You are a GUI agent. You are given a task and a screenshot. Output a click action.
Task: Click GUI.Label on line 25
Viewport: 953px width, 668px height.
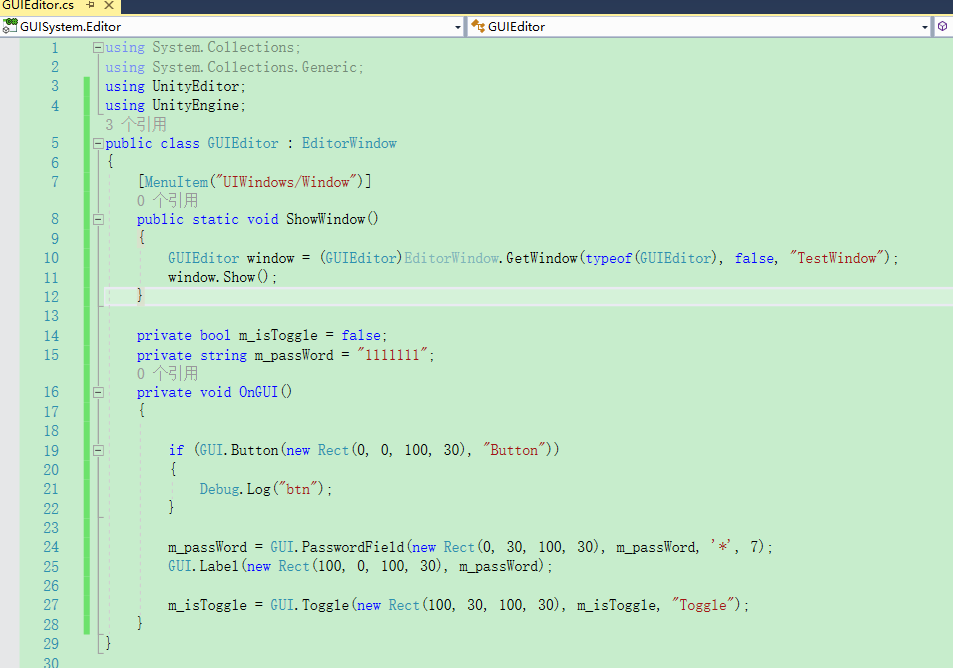coord(204,566)
